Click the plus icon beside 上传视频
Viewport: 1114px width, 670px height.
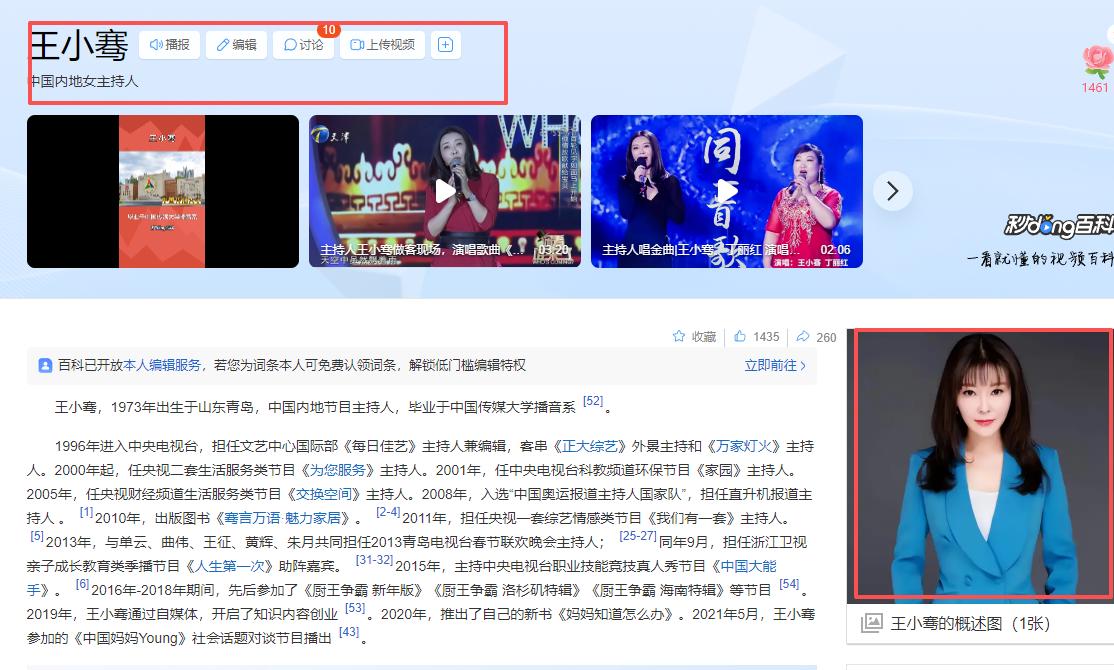pyautogui.click(x=446, y=45)
